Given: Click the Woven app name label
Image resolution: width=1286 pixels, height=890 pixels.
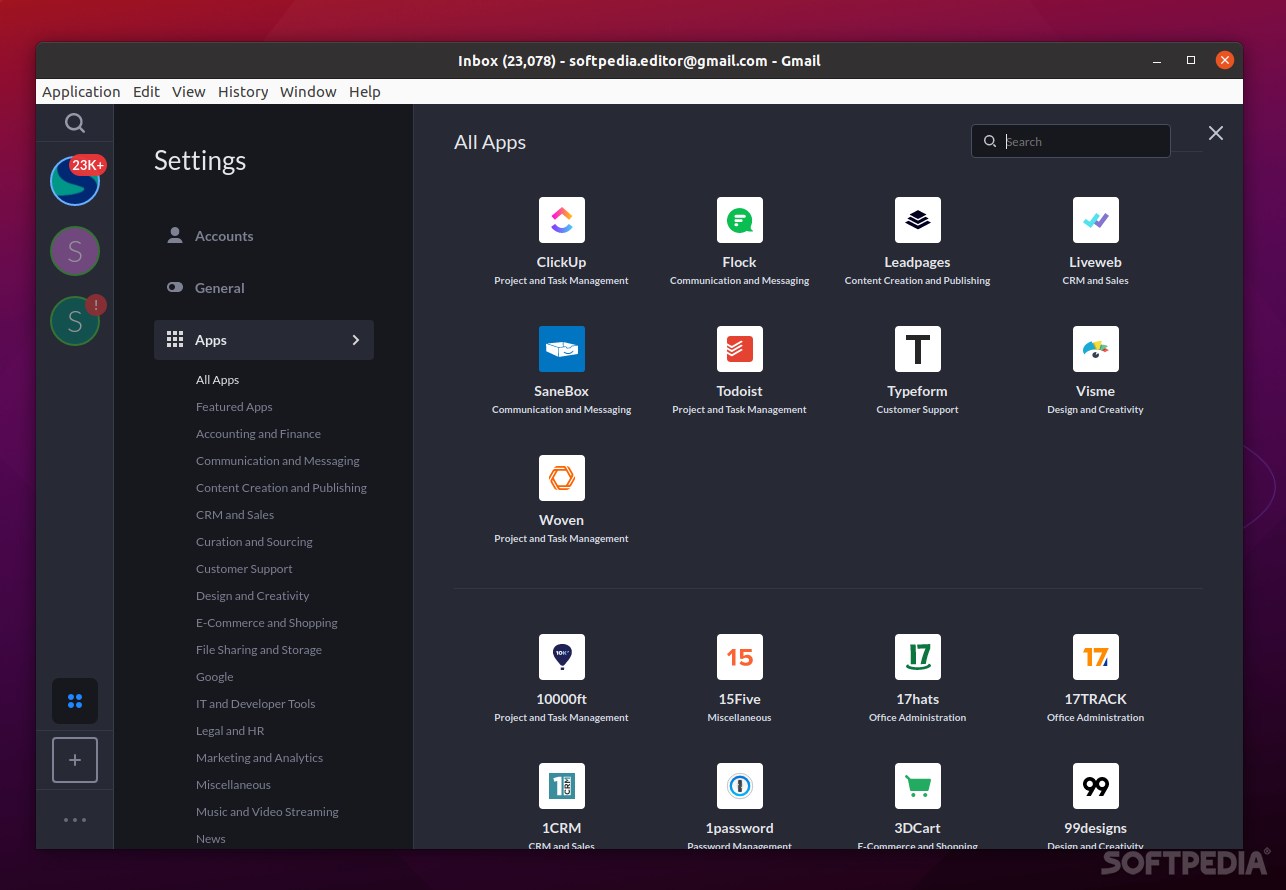Looking at the screenshot, I should [562, 520].
